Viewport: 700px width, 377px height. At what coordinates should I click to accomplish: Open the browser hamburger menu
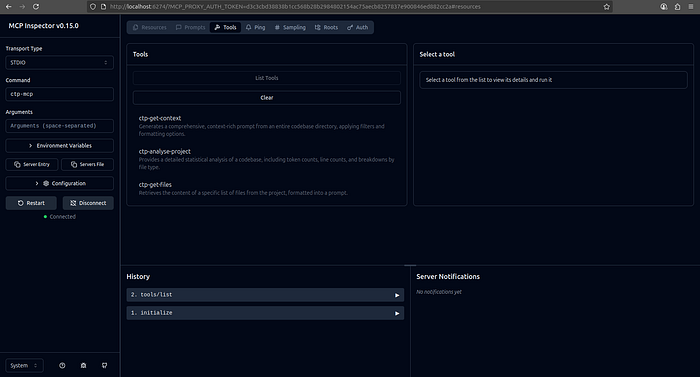click(691, 7)
